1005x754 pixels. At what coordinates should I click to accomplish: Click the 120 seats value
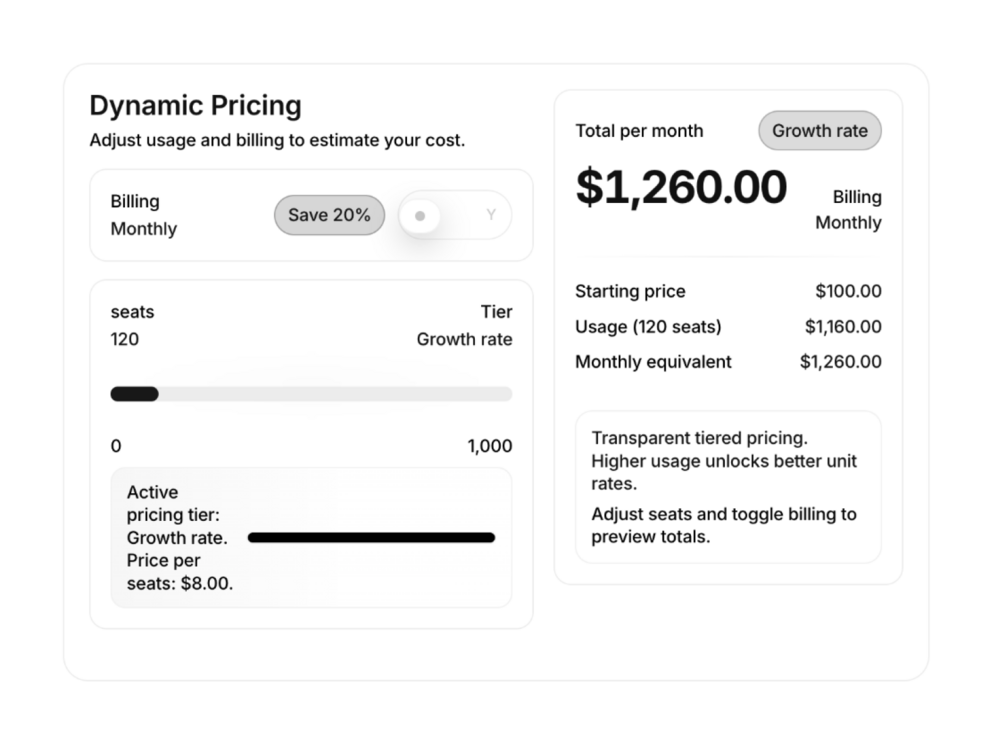pos(125,340)
